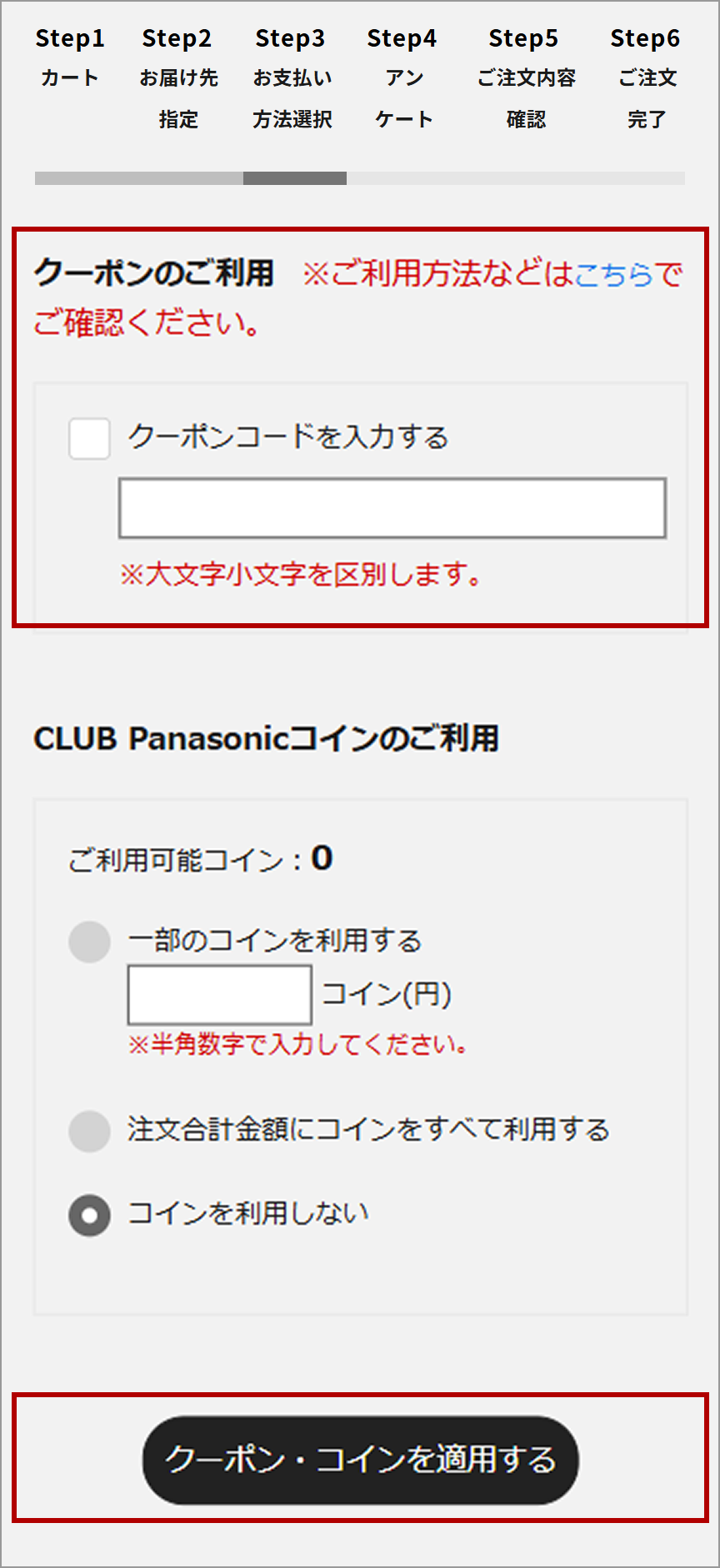Select the Step6 ご注文完了 step

644,79
